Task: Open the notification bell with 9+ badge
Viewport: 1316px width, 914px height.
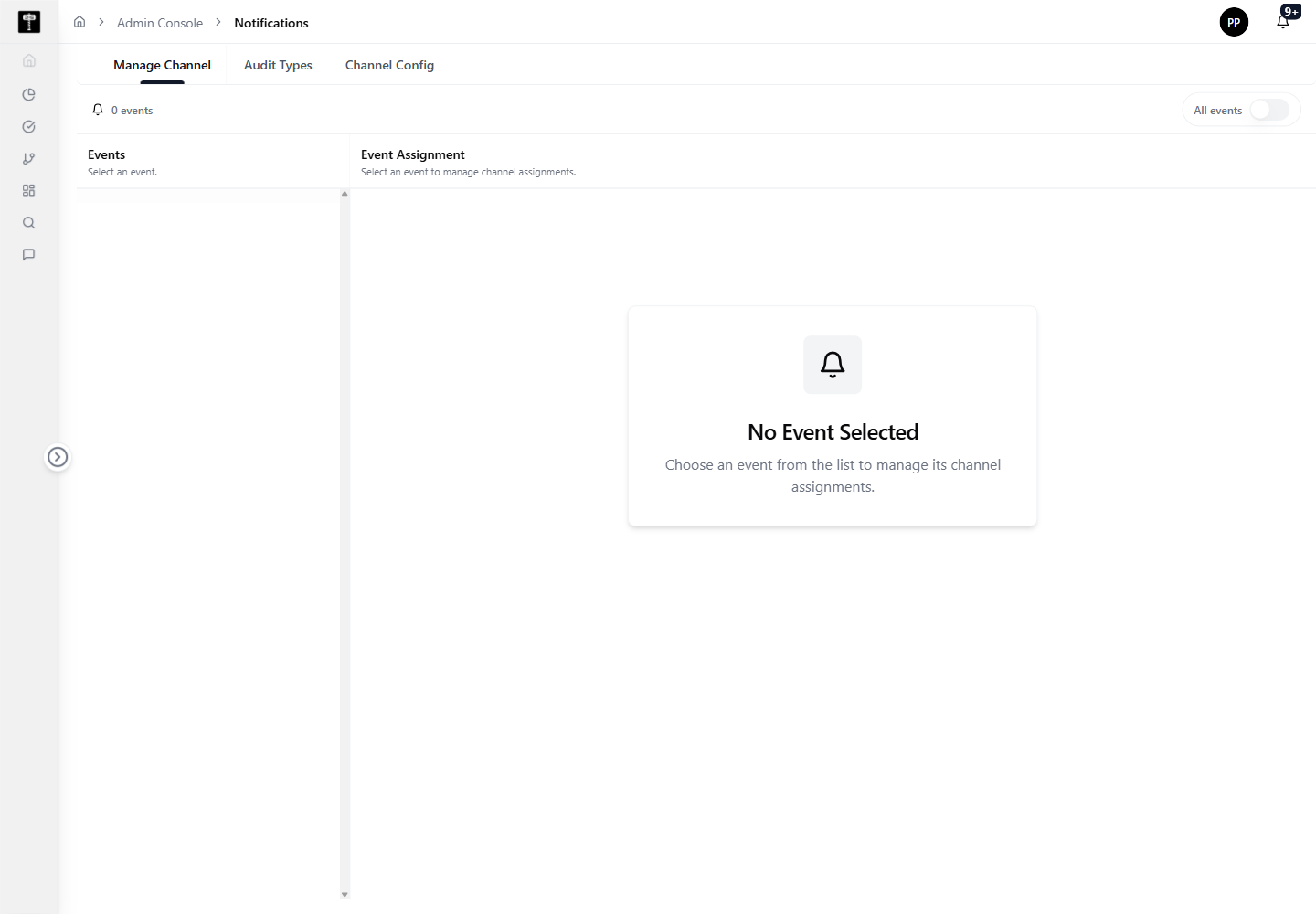Action: pos(1284,20)
